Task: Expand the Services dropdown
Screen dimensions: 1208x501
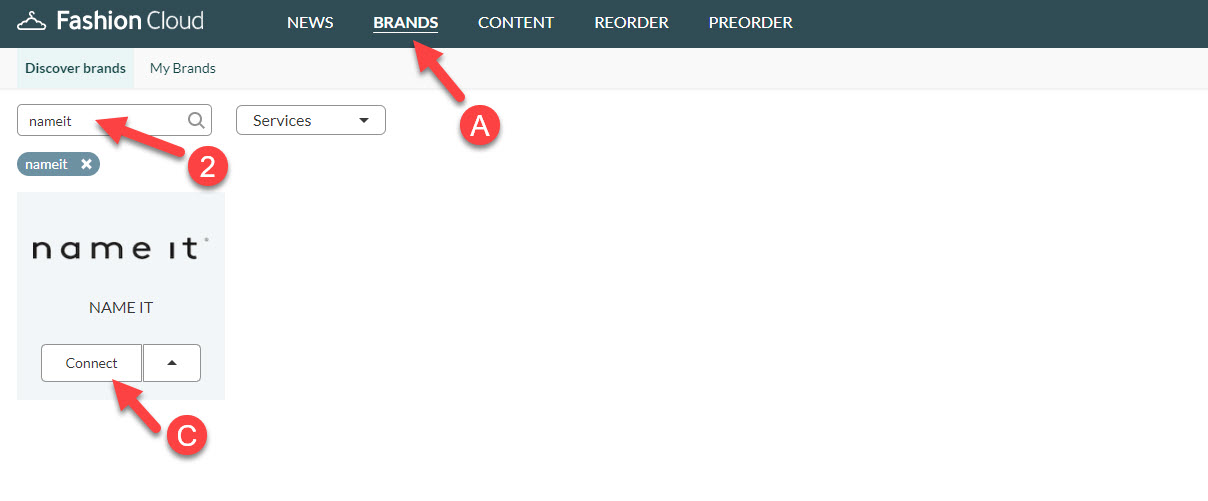Action: pyautogui.click(x=310, y=121)
